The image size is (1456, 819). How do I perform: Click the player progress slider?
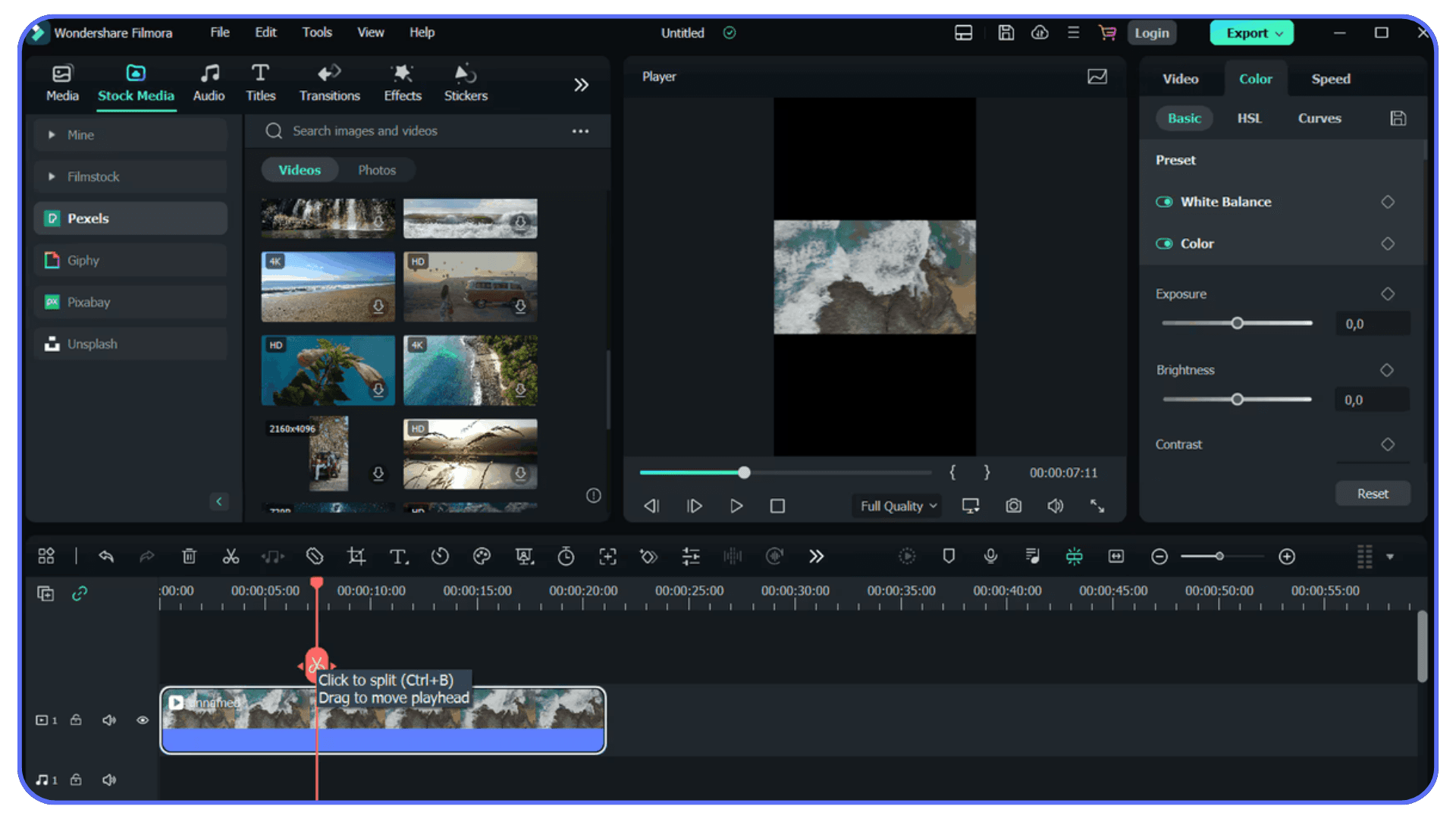(785, 472)
